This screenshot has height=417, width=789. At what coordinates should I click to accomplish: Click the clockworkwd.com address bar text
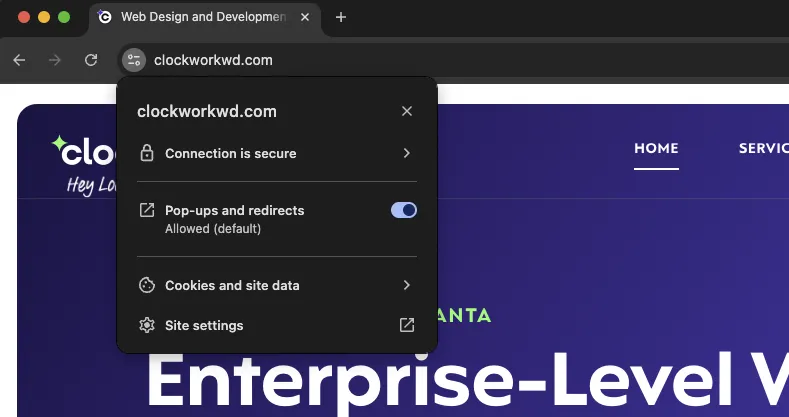pyautogui.click(x=213, y=60)
